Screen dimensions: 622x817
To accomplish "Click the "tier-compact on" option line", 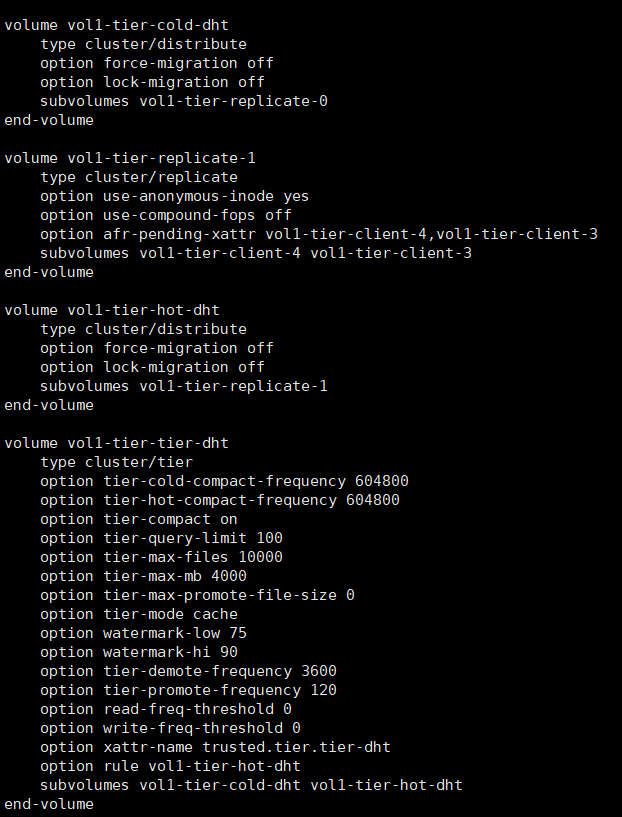I will coord(139,519).
